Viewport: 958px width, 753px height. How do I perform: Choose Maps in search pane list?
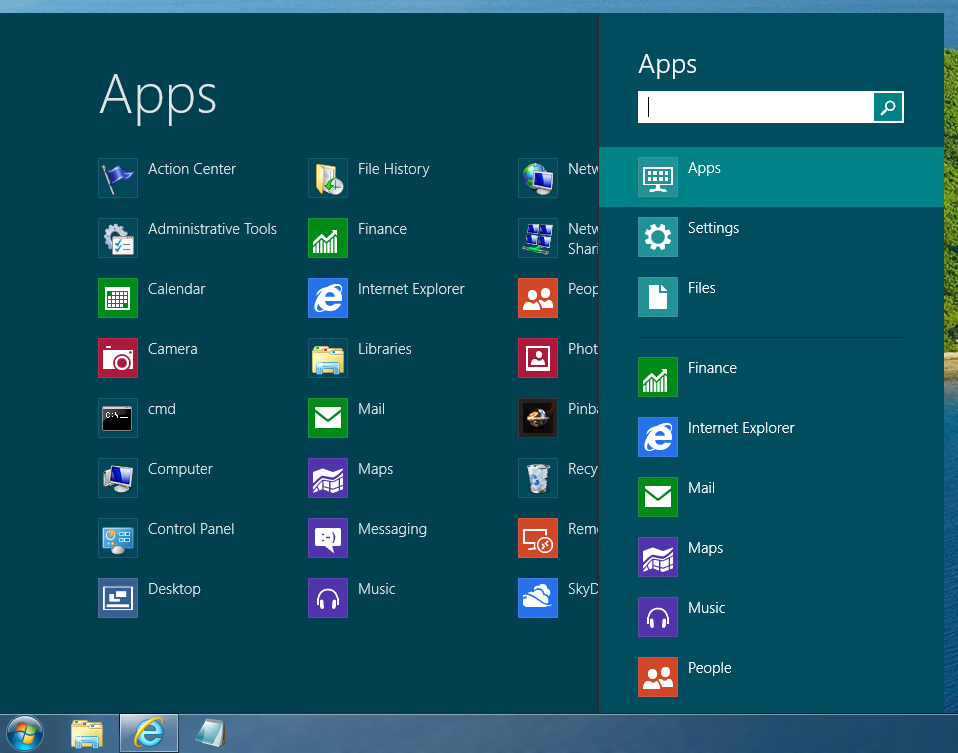[771, 556]
